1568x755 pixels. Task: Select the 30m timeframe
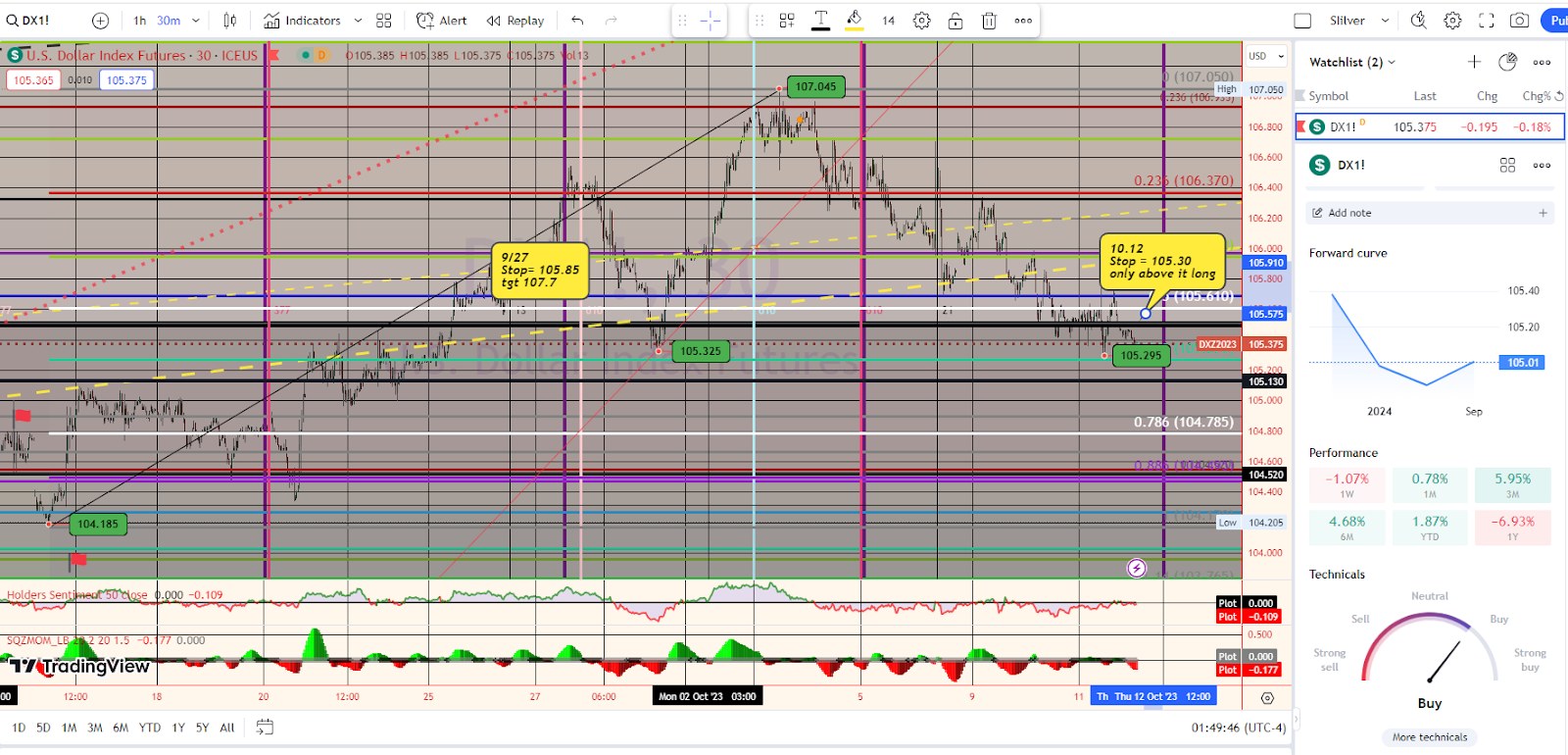pos(169,21)
